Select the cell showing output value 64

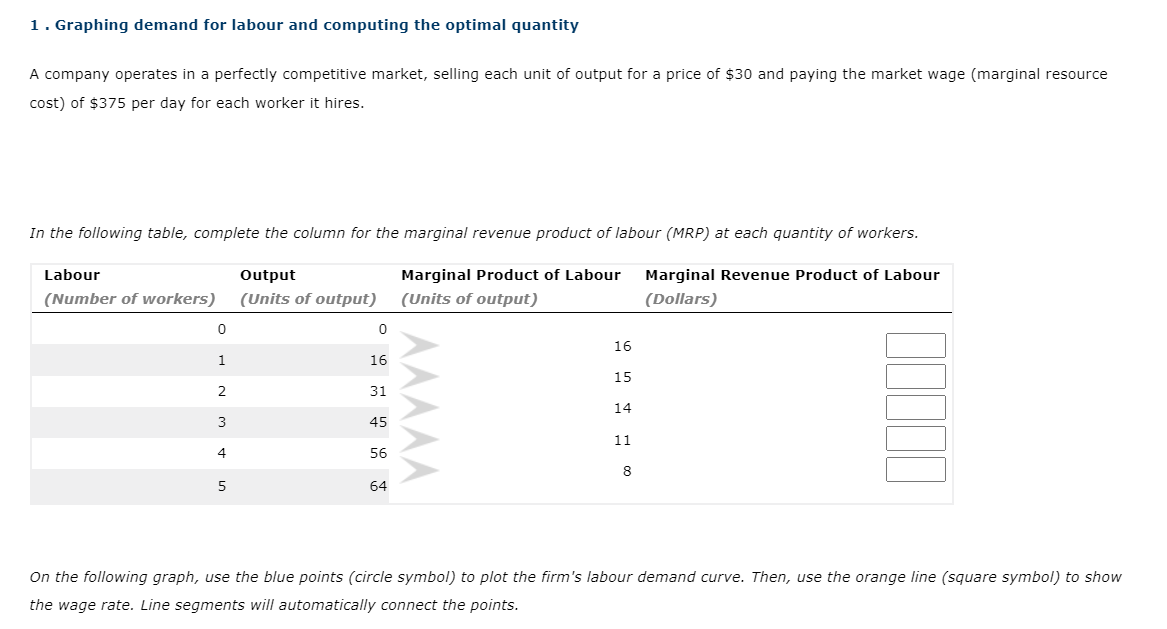[x=378, y=487]
